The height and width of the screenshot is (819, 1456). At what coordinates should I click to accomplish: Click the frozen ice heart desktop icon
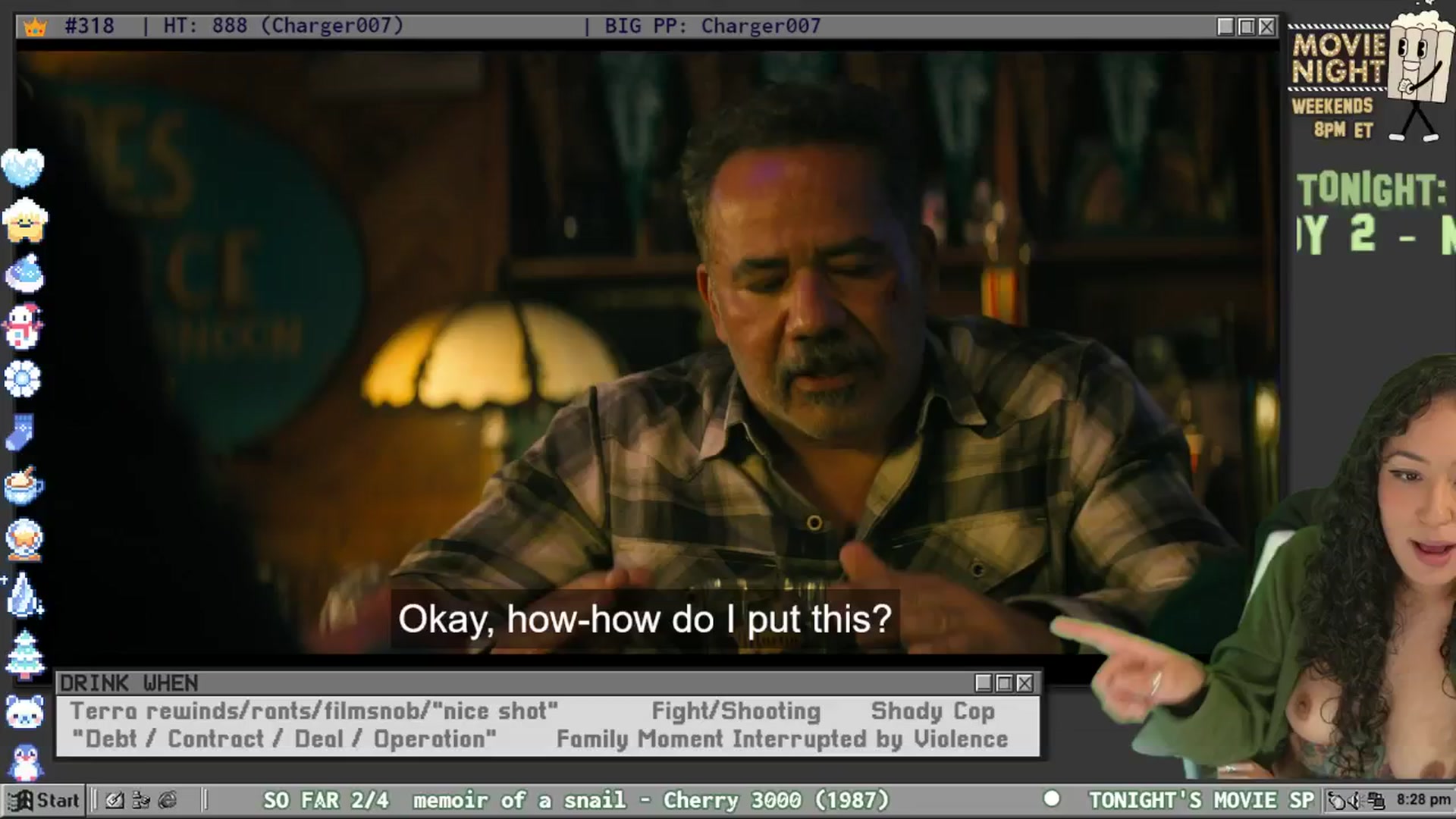coord(24,168)
